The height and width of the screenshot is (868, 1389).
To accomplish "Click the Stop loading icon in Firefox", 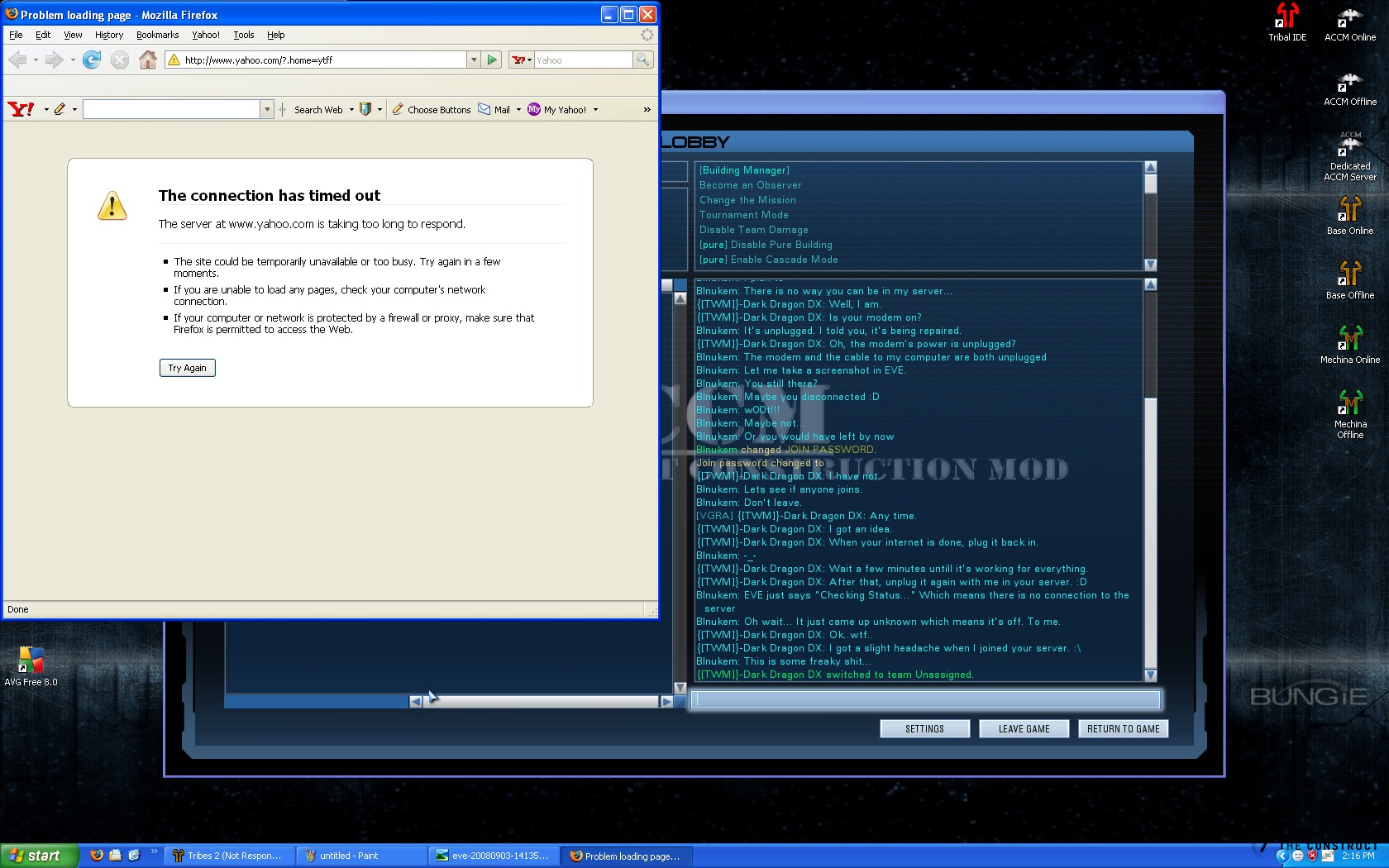I will 120,60.
